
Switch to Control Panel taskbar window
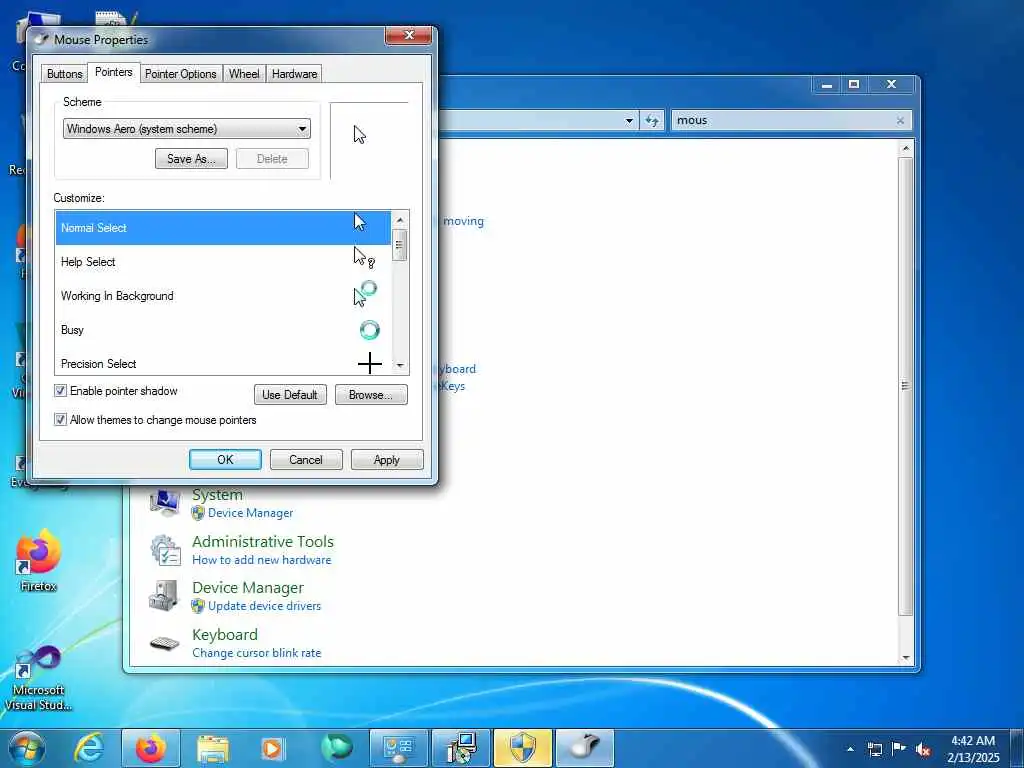click(x=398, y=748)
